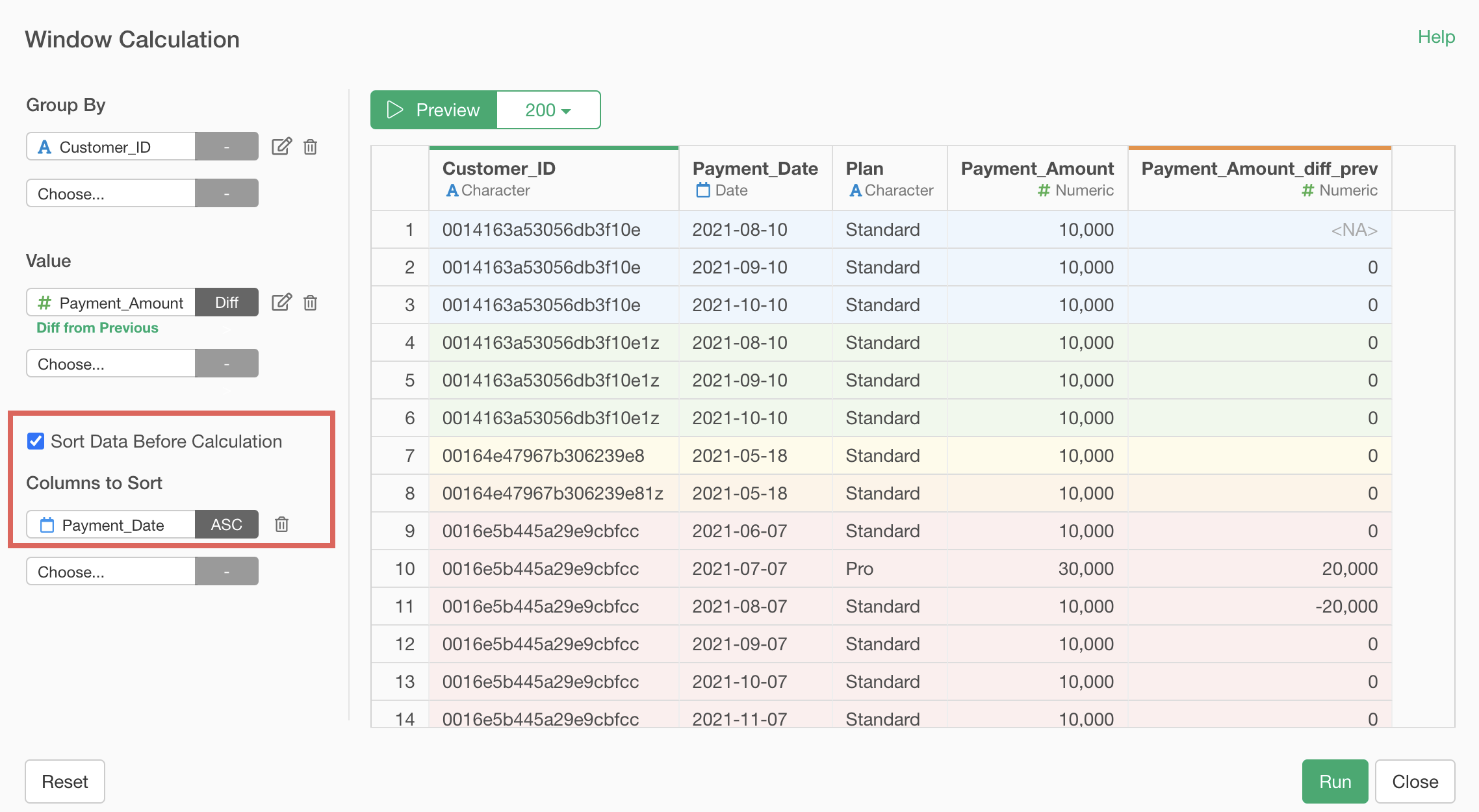The width and height of the screenshot is (1479, 812).
Task: Delete the Payment_Date sort column
Action: (x=281, y=524)
